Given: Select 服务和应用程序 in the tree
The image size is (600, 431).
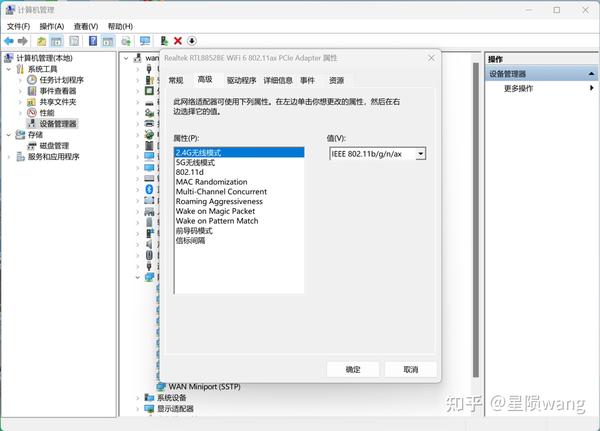Looking at the screenshot, I should 54,157.
